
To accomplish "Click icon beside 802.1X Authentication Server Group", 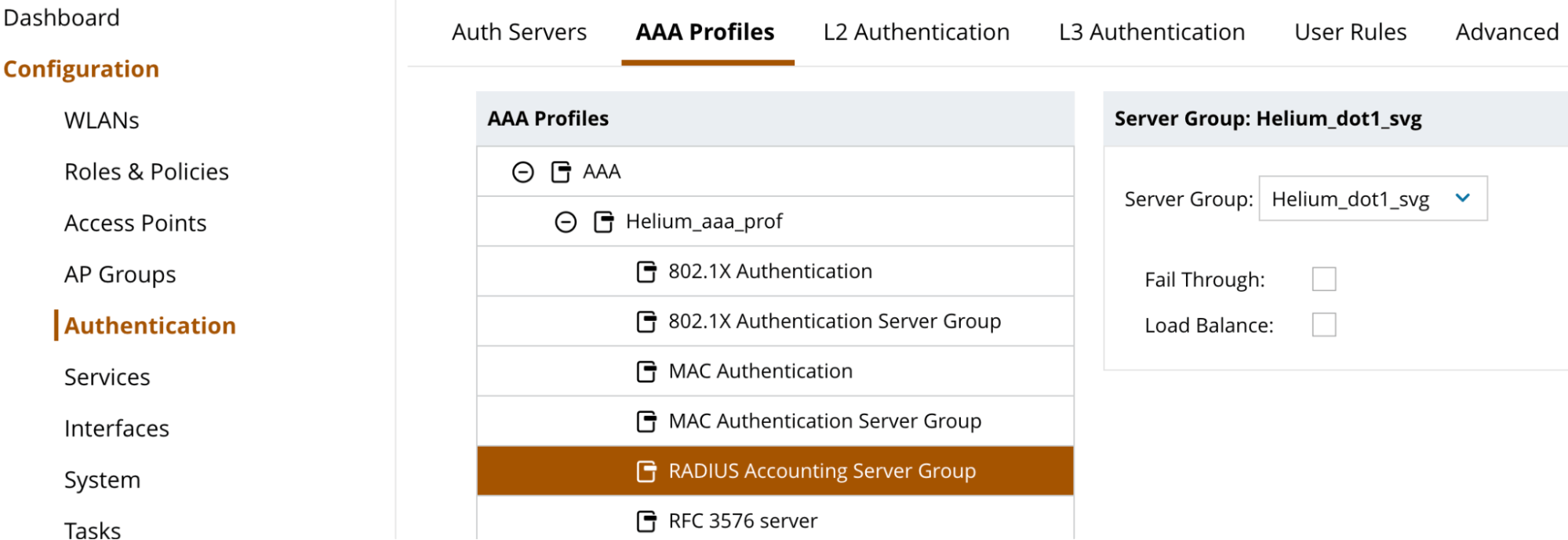I will click(646, 322).
